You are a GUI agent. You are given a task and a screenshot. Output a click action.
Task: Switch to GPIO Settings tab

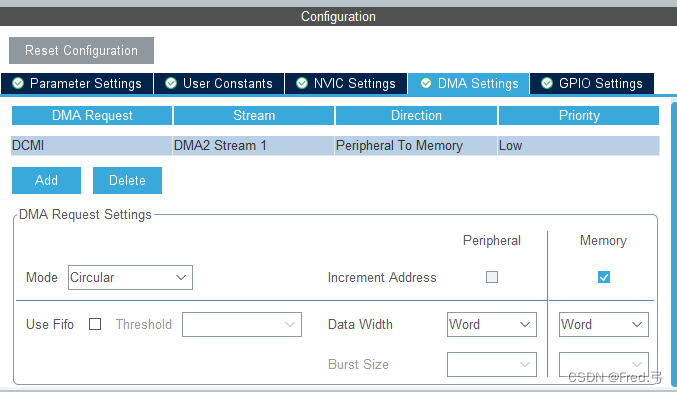[x=592, y=83]
